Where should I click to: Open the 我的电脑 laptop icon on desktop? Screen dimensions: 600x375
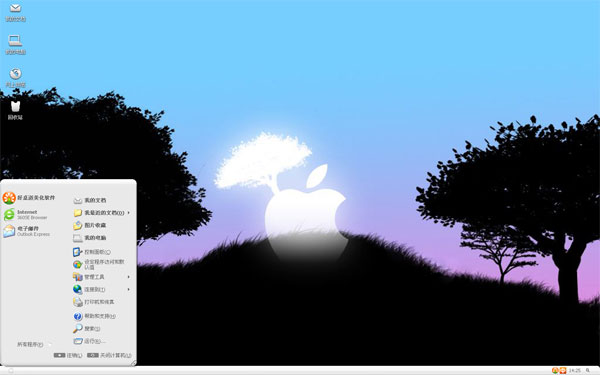click(x=15, y=44)
